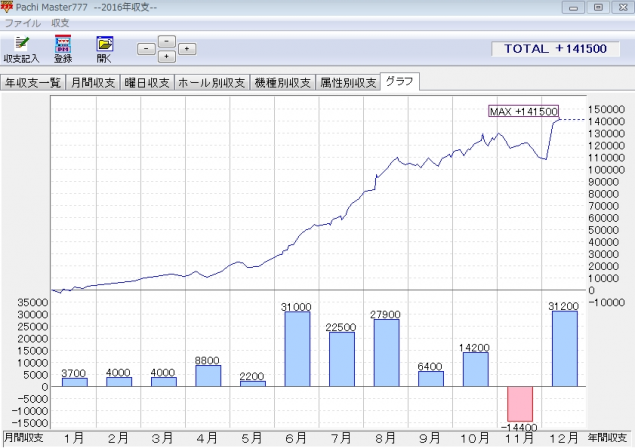
Task: Click the July bar labeled 22500
Action: pos(342,359)
